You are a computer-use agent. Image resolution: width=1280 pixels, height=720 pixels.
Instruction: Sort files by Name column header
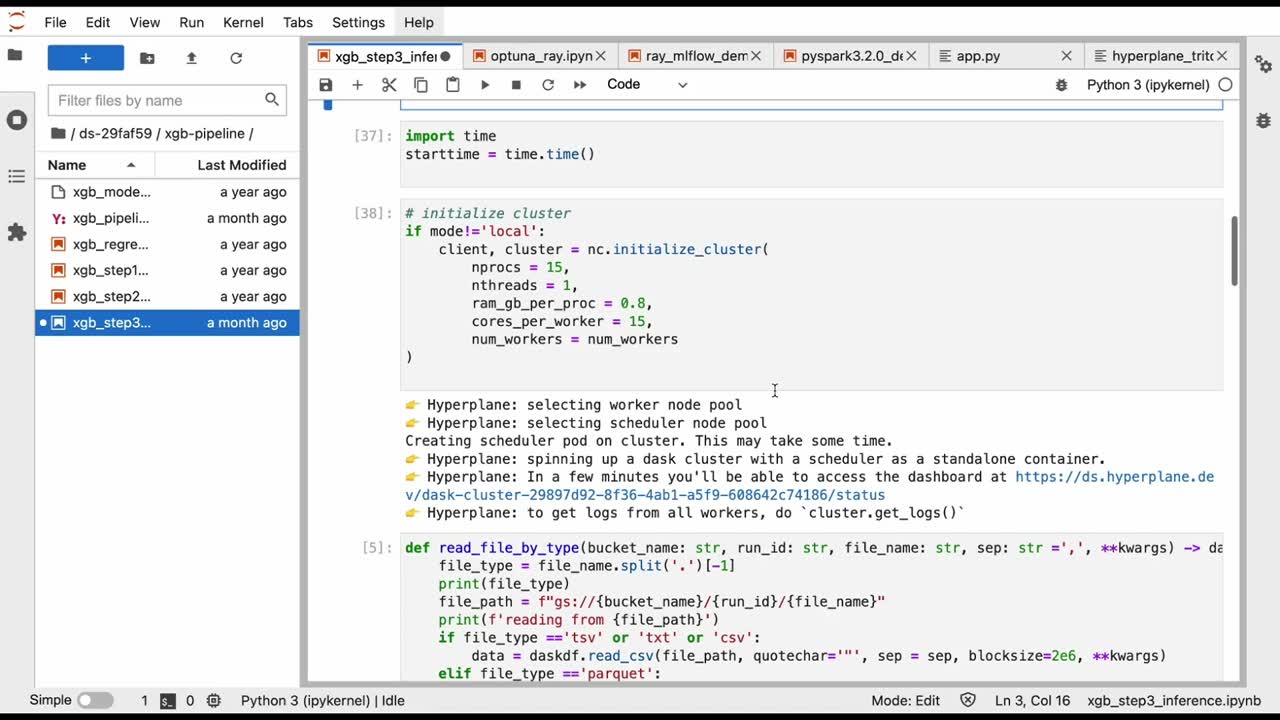point(68,165)
